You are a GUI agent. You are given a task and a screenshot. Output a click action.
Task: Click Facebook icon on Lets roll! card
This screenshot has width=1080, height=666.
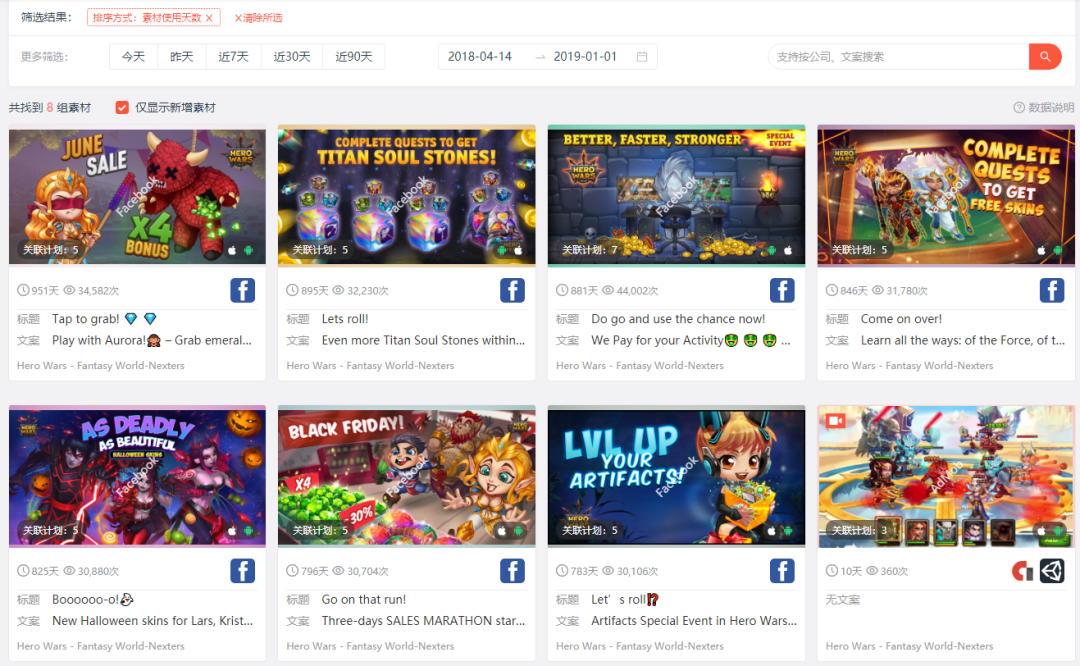[512, 290]
